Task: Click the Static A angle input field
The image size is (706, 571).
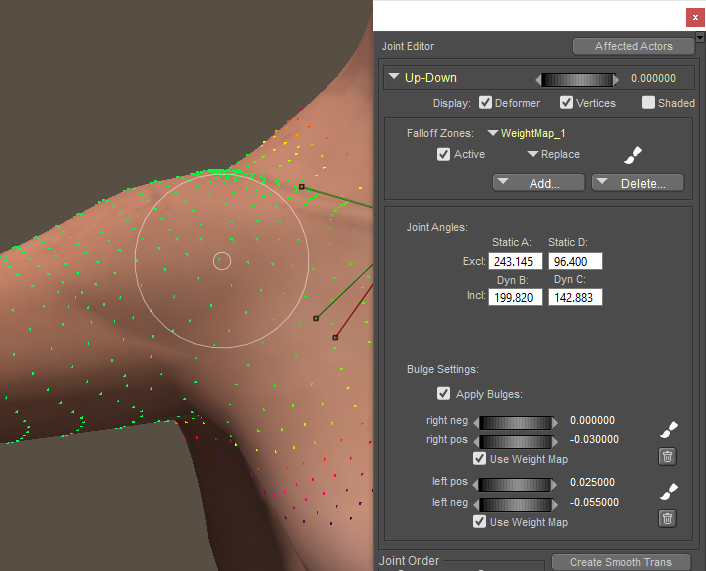Action: [x=515, y=261]
